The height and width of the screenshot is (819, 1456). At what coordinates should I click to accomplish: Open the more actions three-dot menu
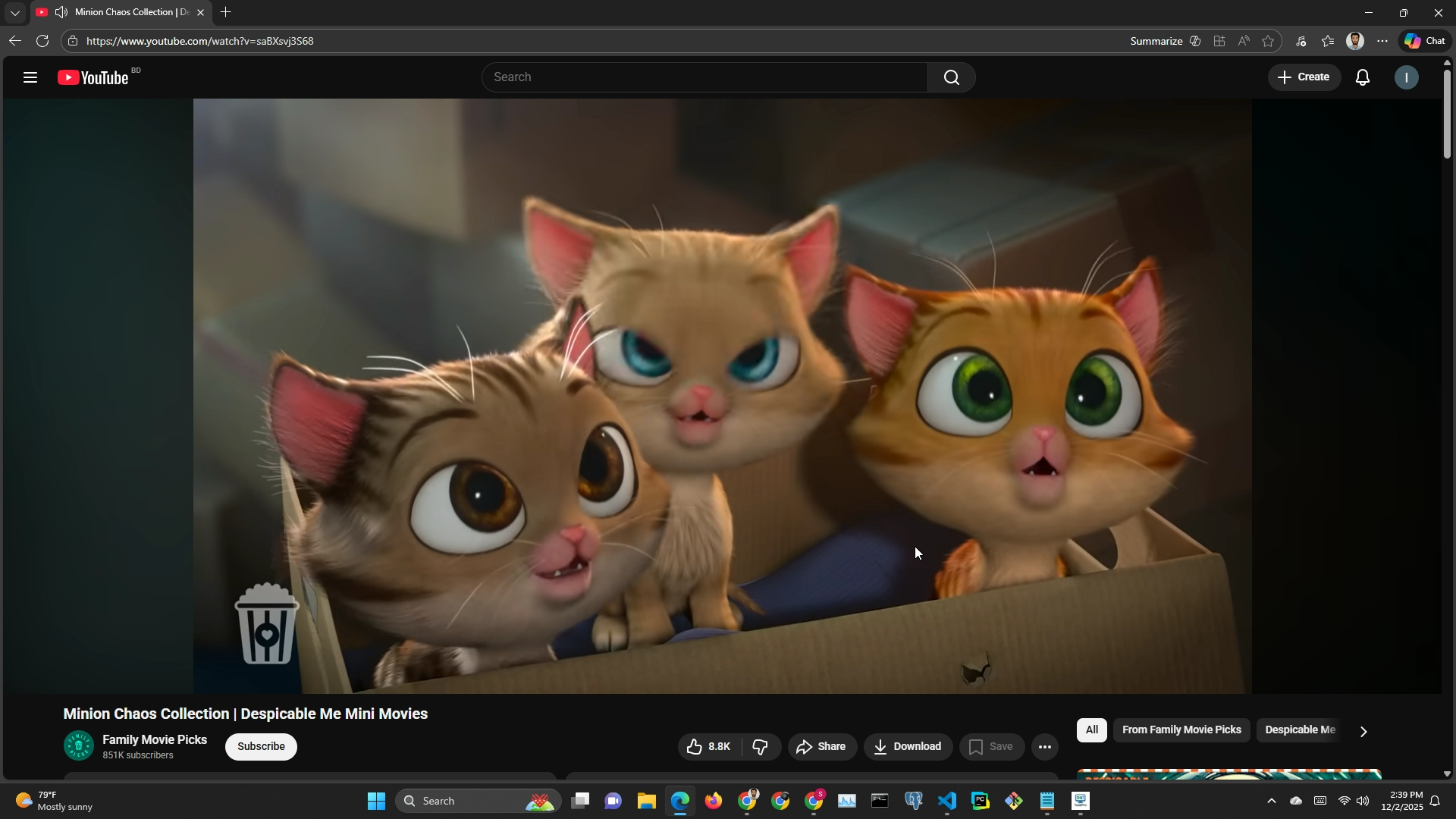1044,747
